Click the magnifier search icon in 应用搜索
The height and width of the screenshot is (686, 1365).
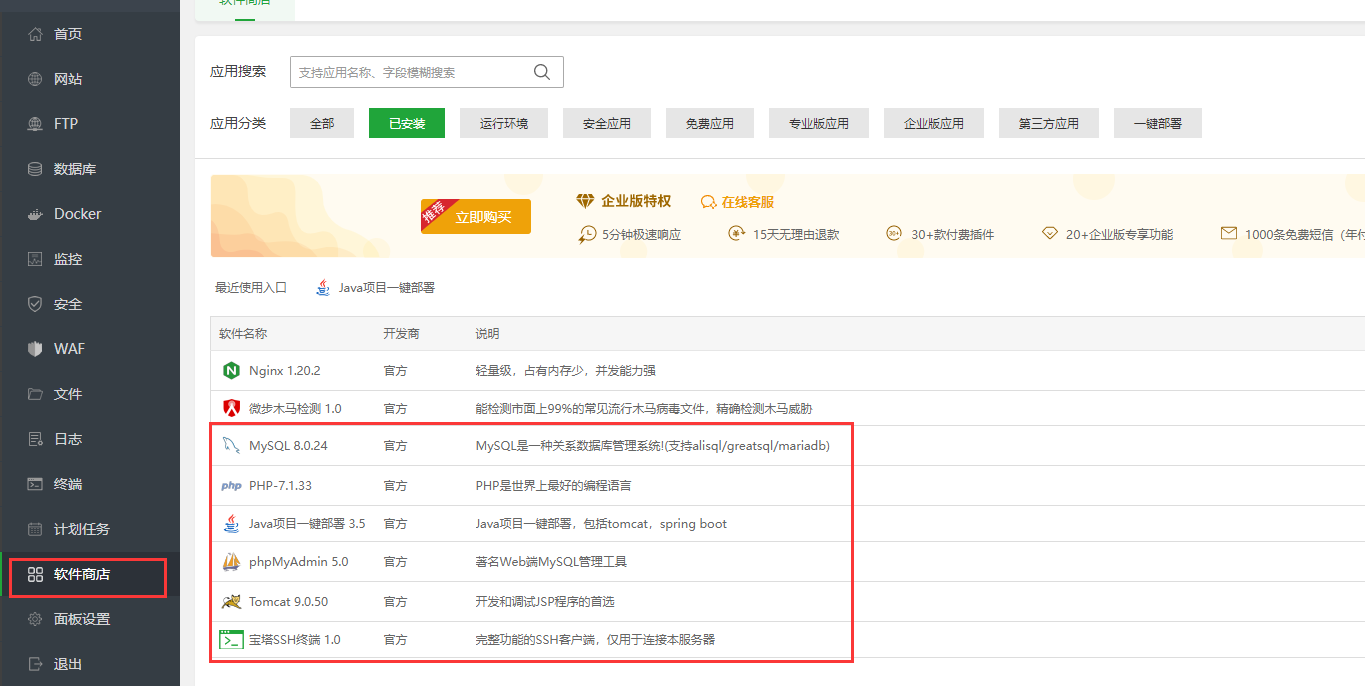point(542,72)
